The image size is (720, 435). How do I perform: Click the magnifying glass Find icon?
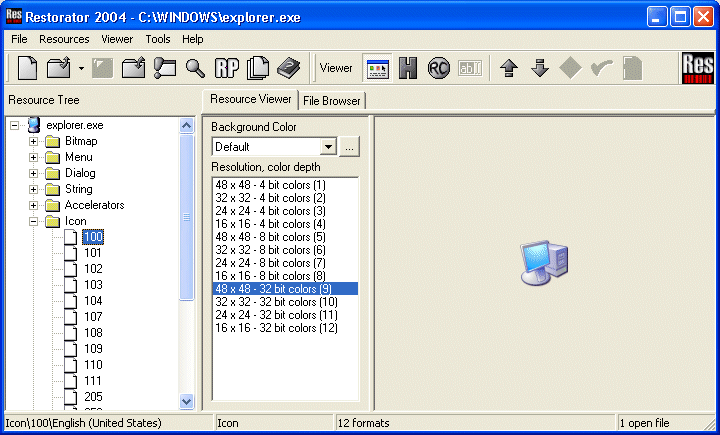coord(195,68)
